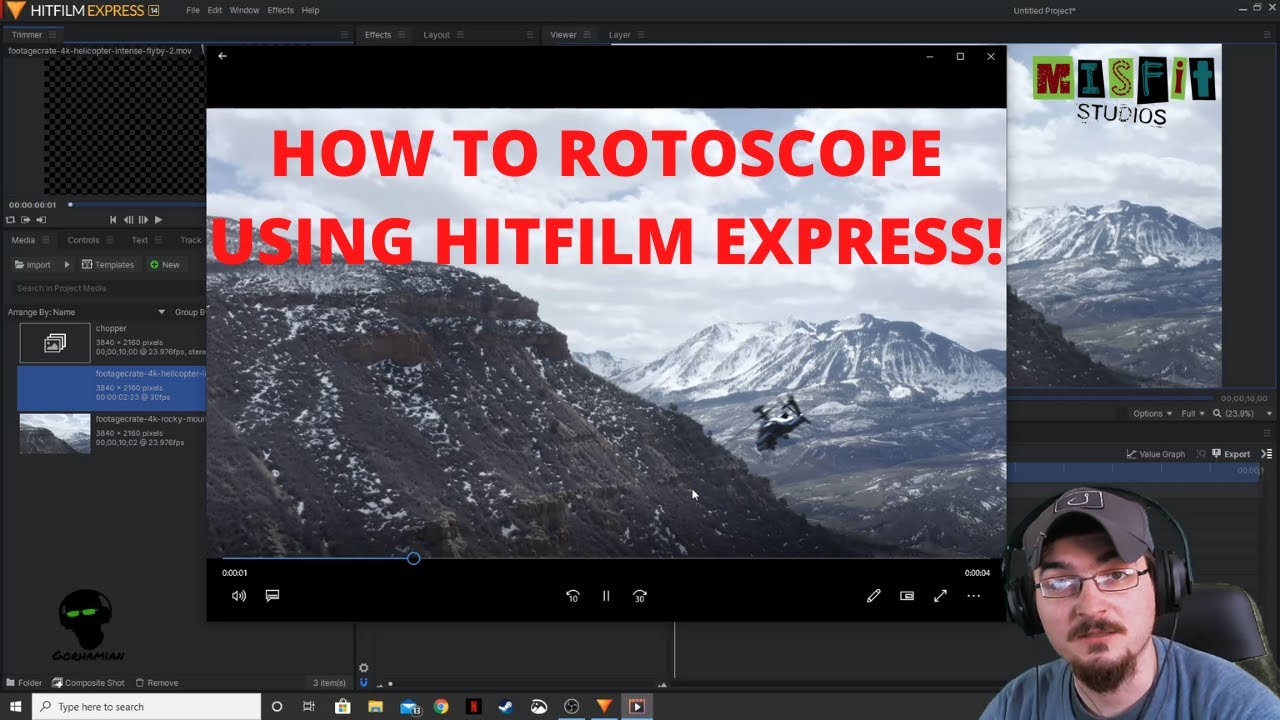Enter fullscreen in the video player
Image resolution: width=1280 pixels, height=720 pixels.
940,595
